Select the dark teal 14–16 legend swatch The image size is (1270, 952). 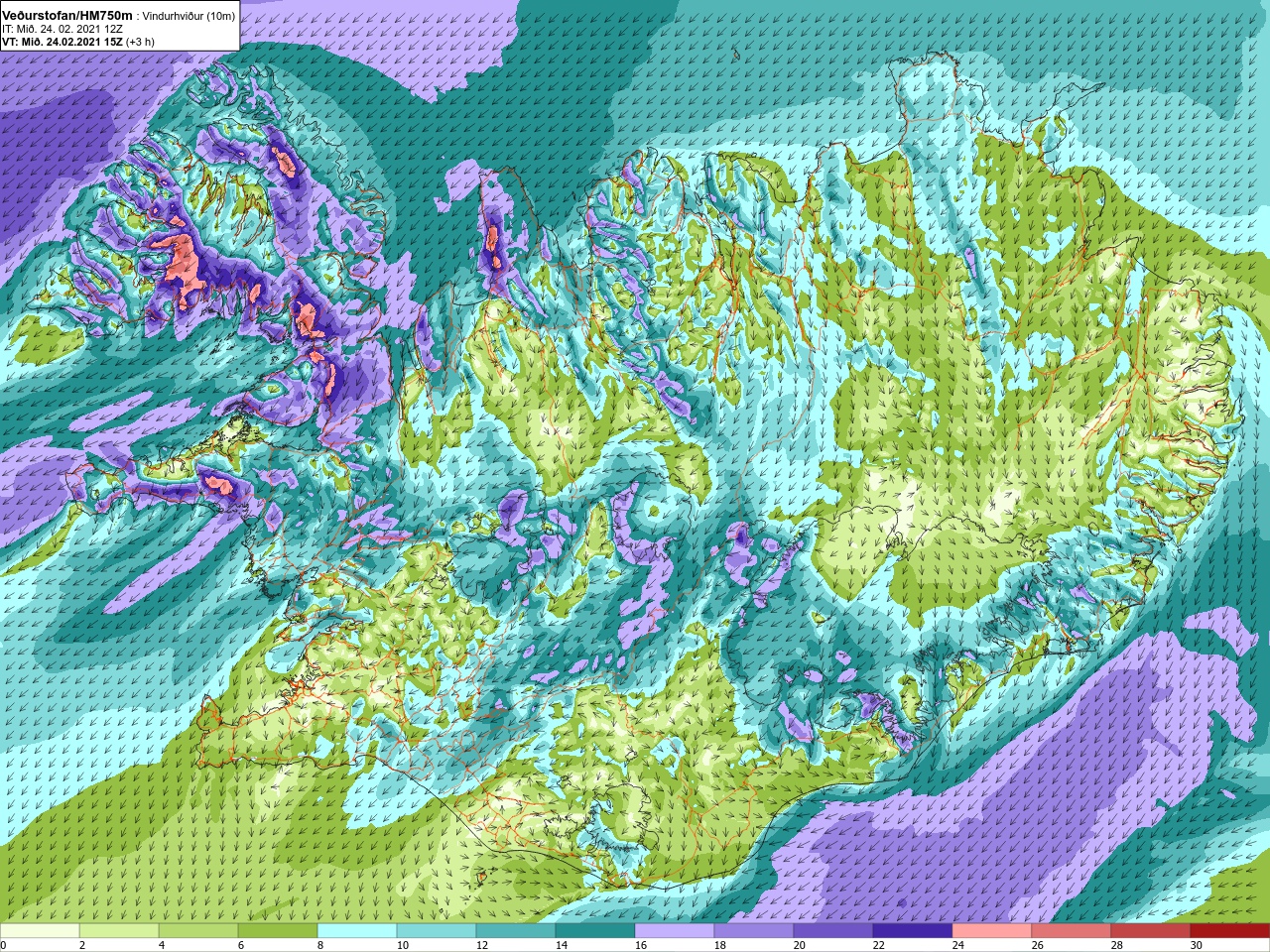coord(595,931)
